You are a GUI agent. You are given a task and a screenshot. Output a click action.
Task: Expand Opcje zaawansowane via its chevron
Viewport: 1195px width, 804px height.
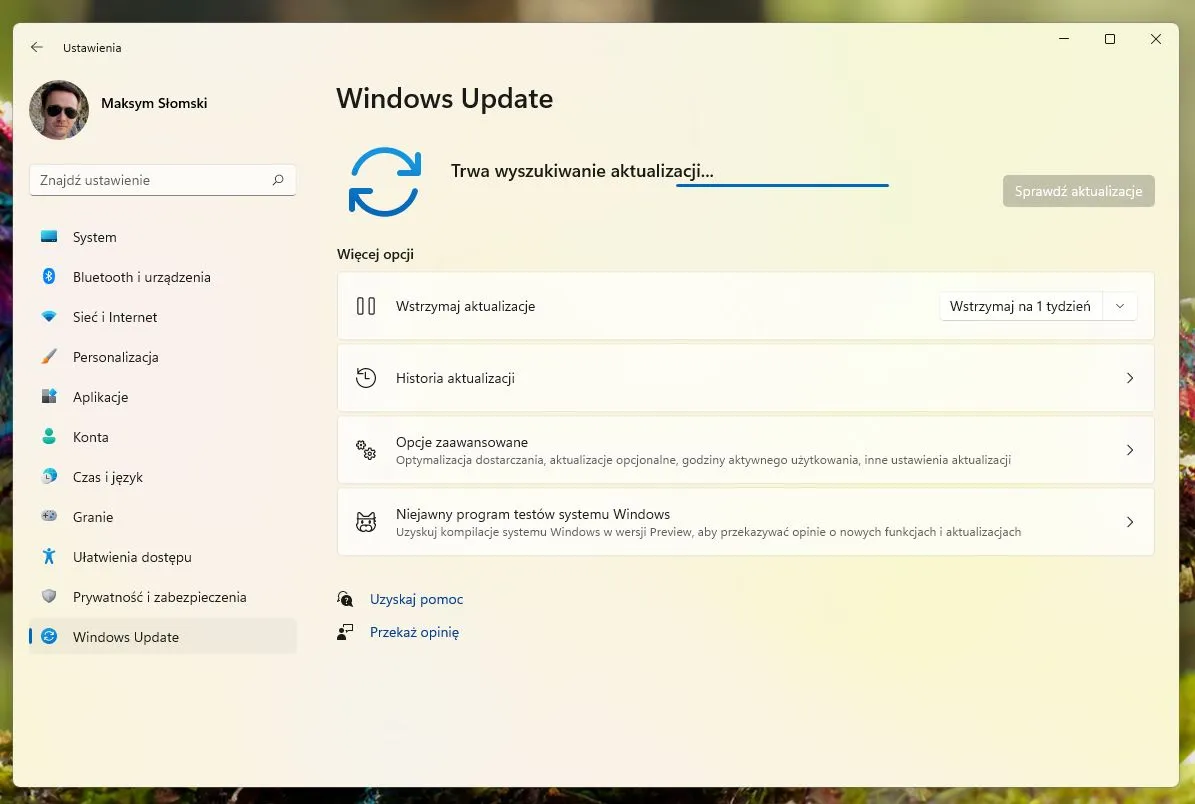click(x=1130, y=450)
